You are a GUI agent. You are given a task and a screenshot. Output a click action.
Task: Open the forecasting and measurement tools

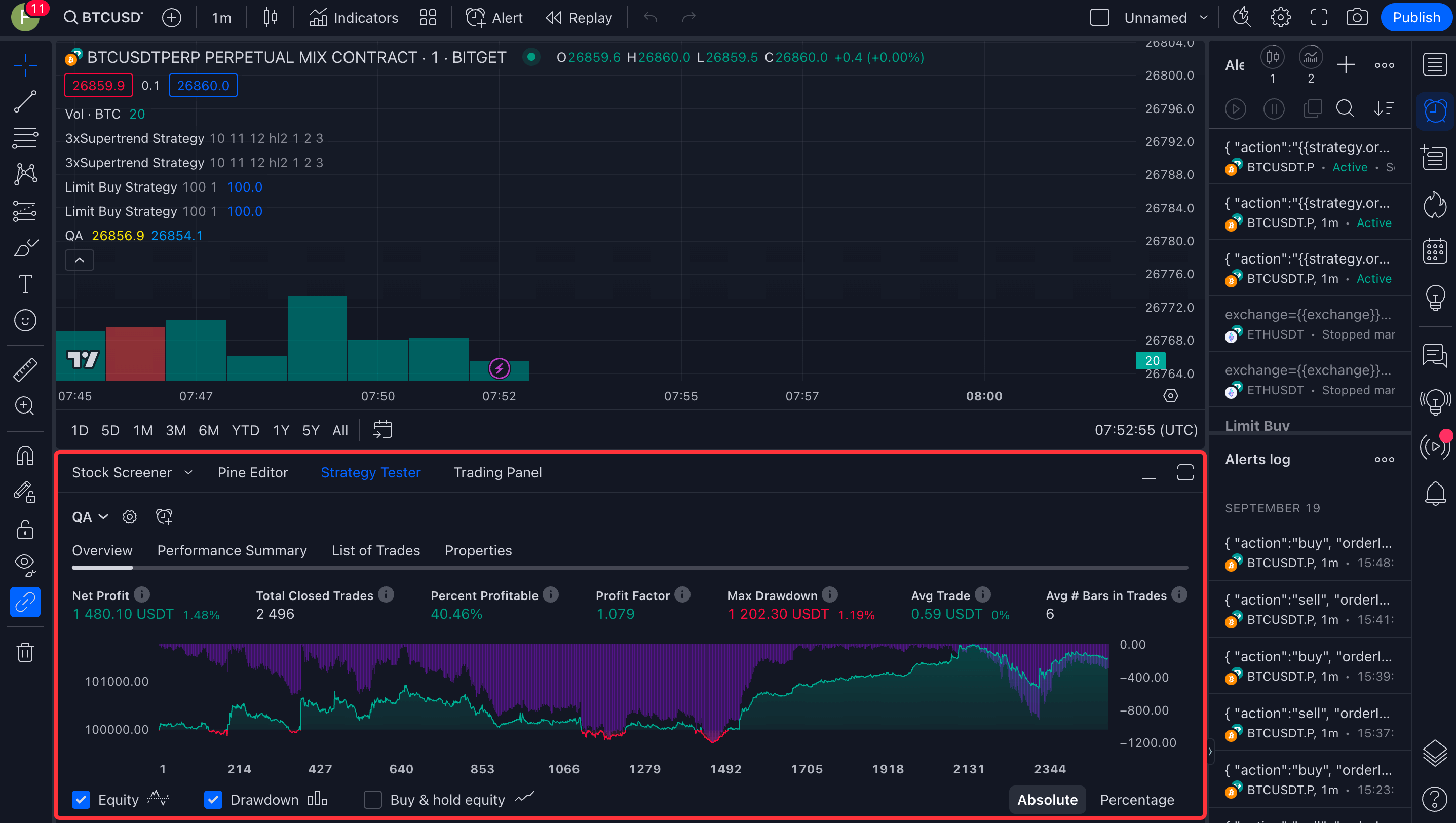25,211
